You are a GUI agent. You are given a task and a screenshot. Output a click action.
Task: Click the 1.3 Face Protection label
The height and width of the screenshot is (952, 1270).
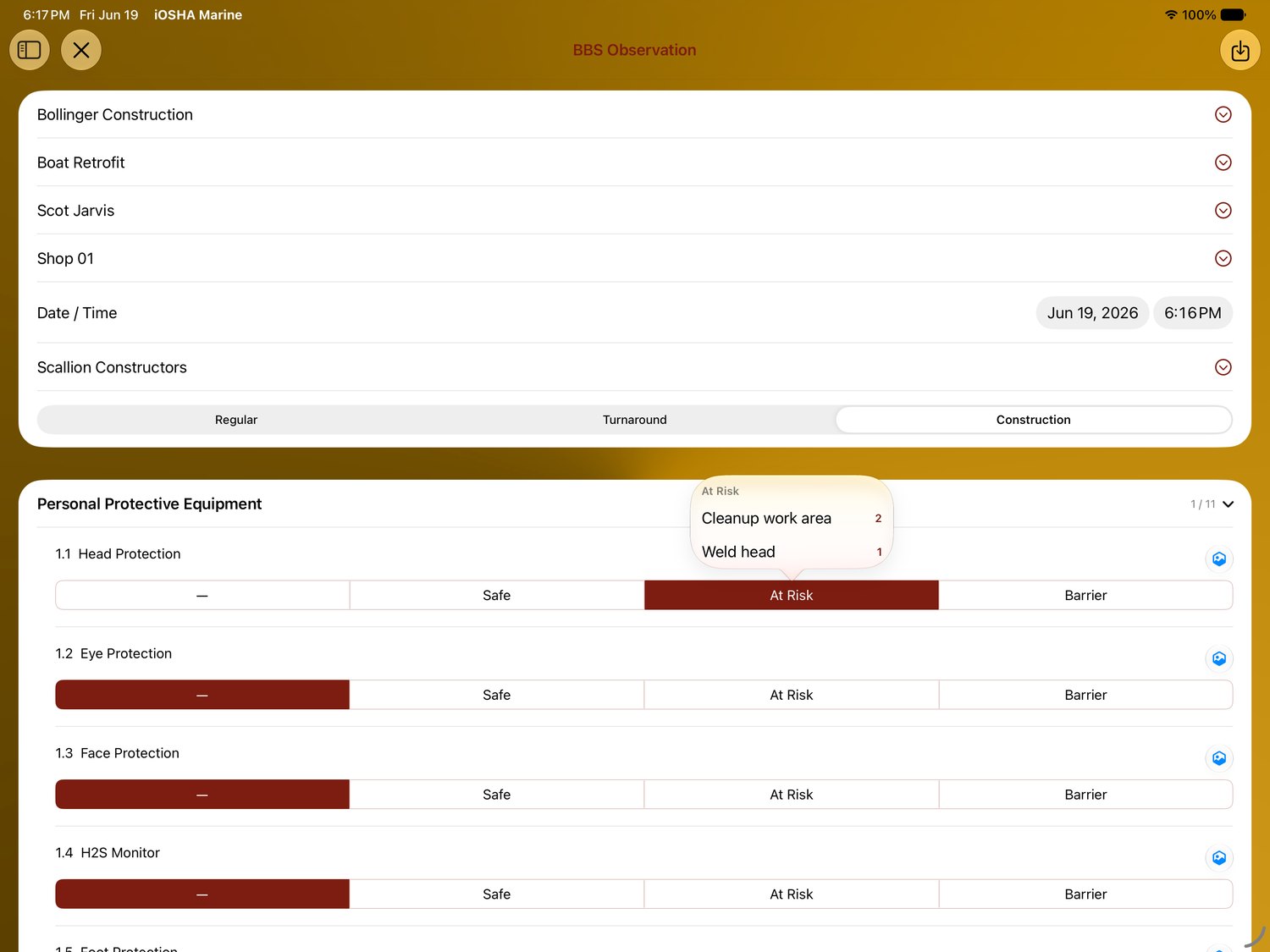tap(117, 753)
